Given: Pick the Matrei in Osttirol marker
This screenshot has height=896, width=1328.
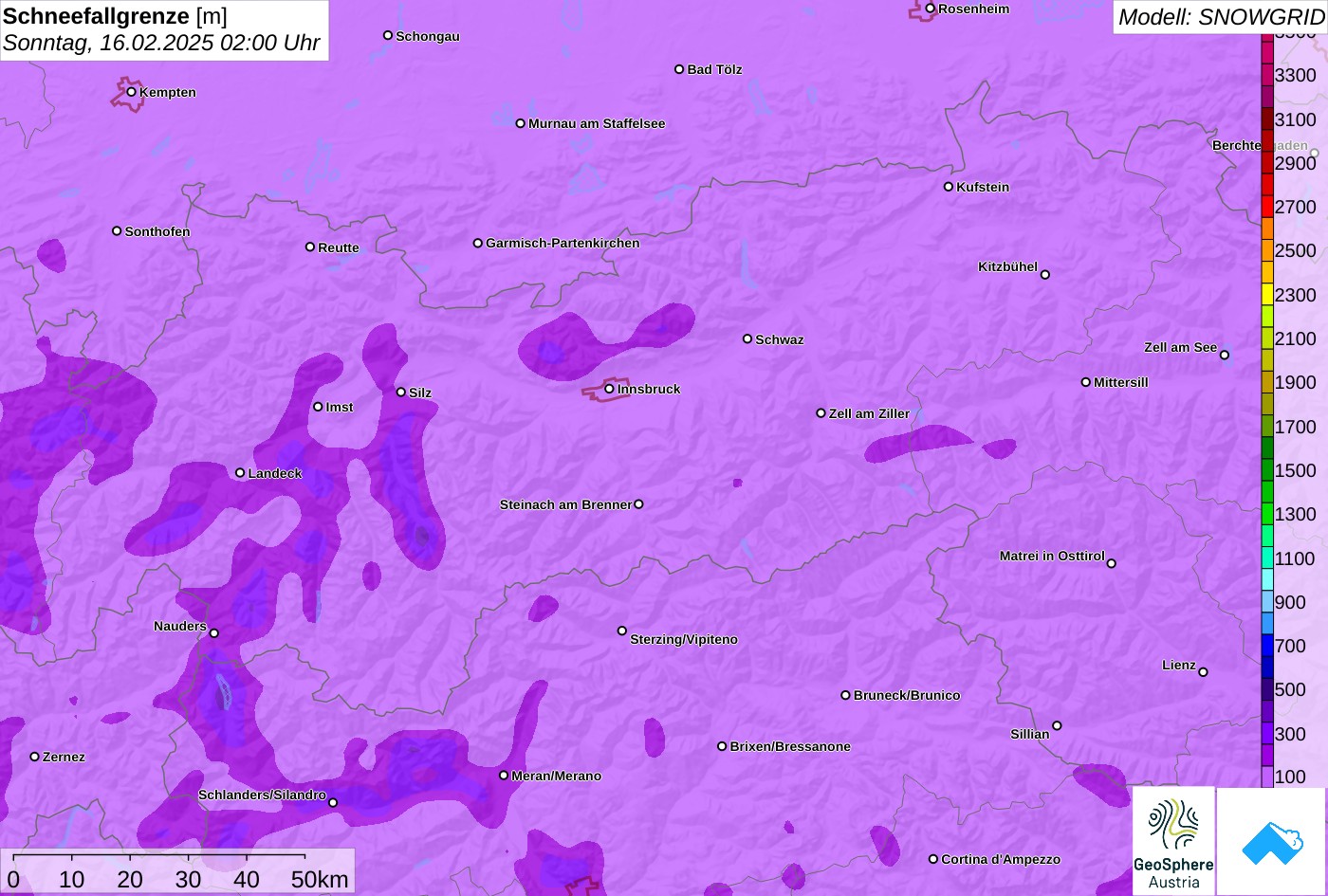Looking at the screenshot, I should (1112, 563).
